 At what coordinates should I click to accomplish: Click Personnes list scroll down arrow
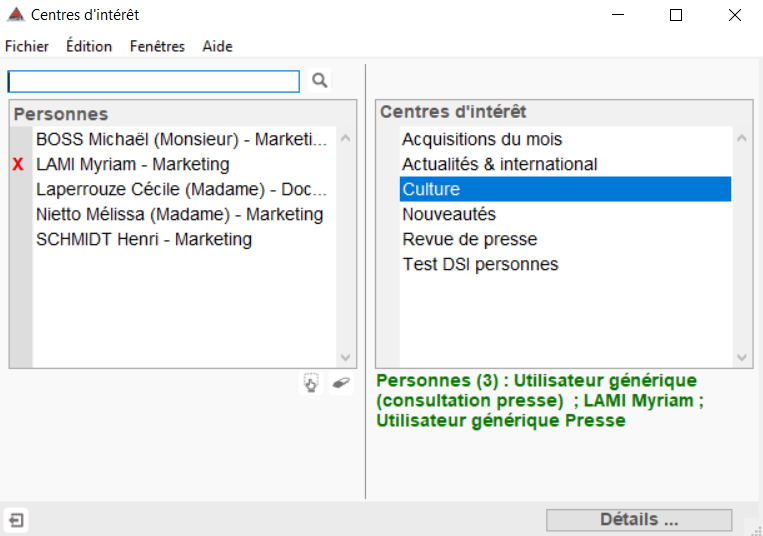[345, 357]
